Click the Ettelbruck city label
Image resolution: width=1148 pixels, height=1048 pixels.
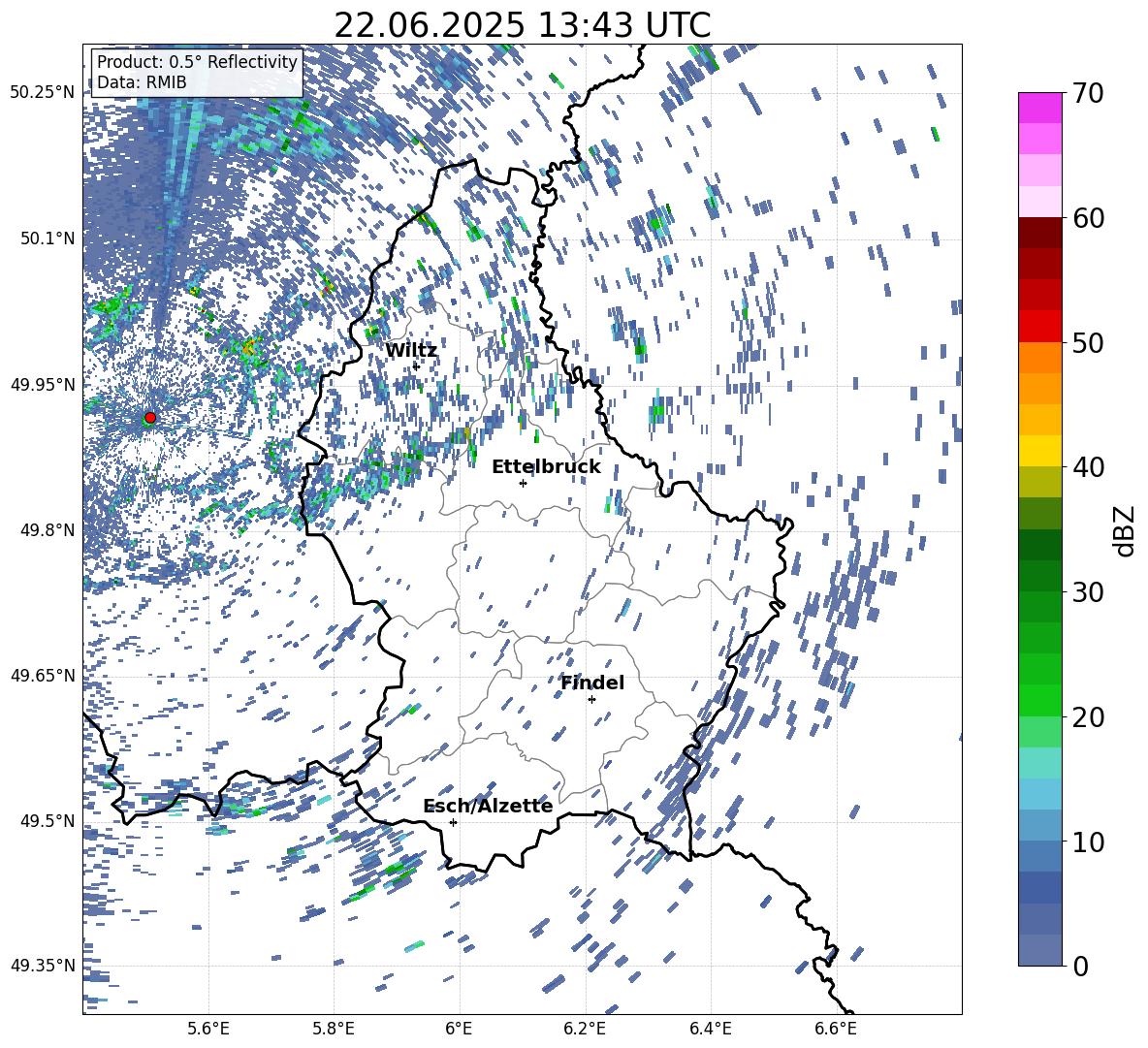[x=546, y=467]
